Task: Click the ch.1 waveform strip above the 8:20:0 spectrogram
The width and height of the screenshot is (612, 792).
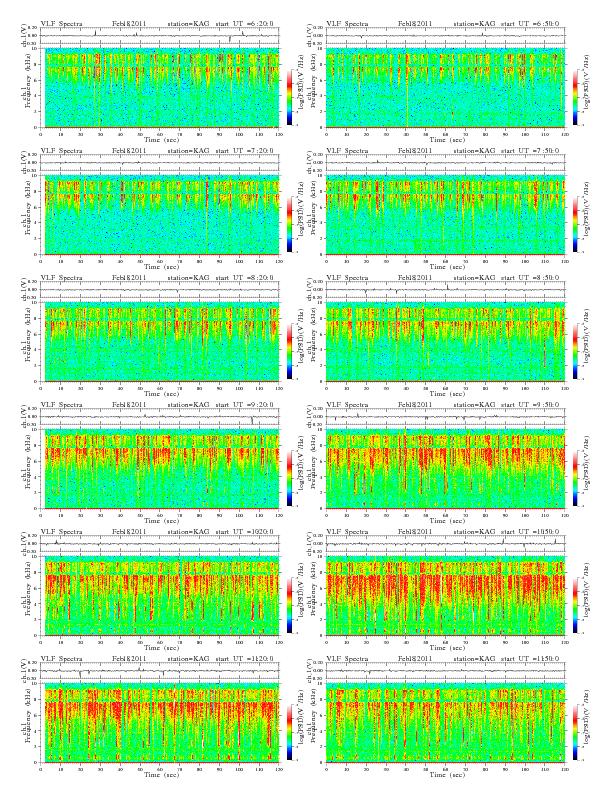Action: click(160, 290)
